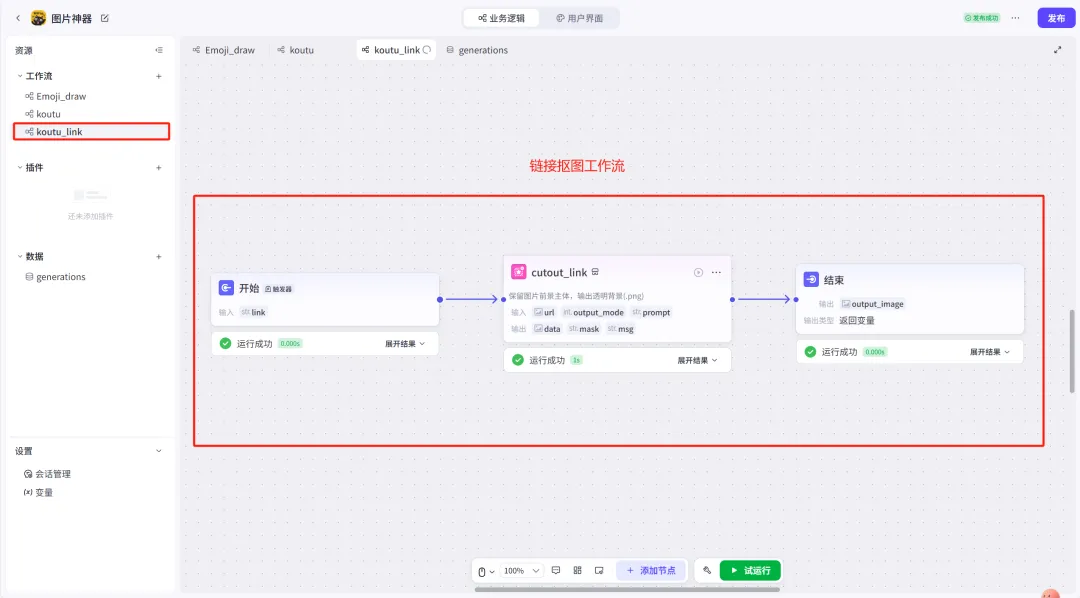Open the 100% zoom level dropdown

pos(521,570)
